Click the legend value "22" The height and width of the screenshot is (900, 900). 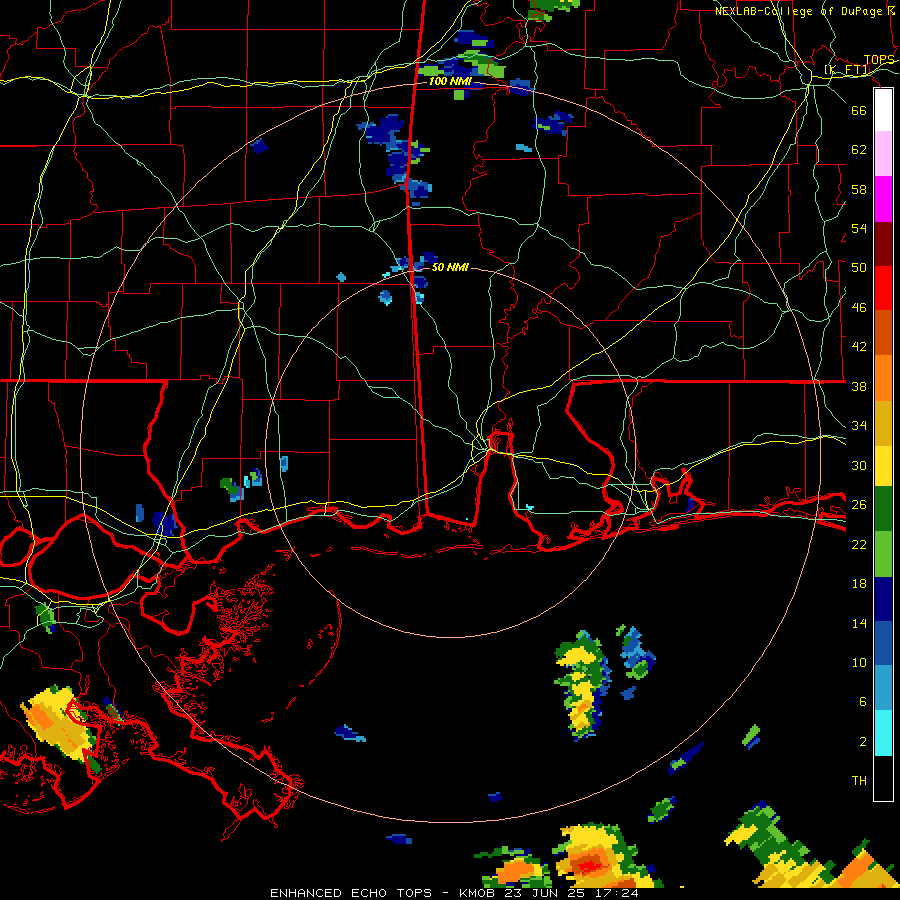coord(859,545)
